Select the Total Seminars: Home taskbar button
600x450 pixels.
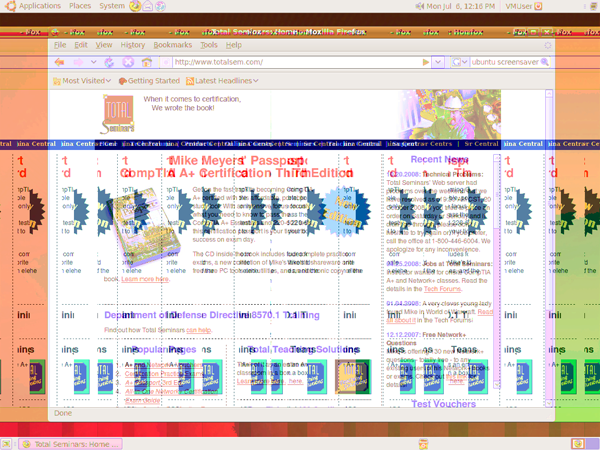click(x=70, y=444)
